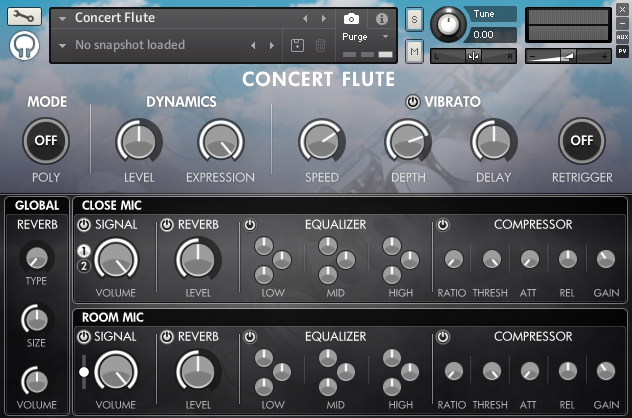Go to next snapshot arrow
Image resolution: width=632 pixels, height=418 pixels.
(272, 46)
